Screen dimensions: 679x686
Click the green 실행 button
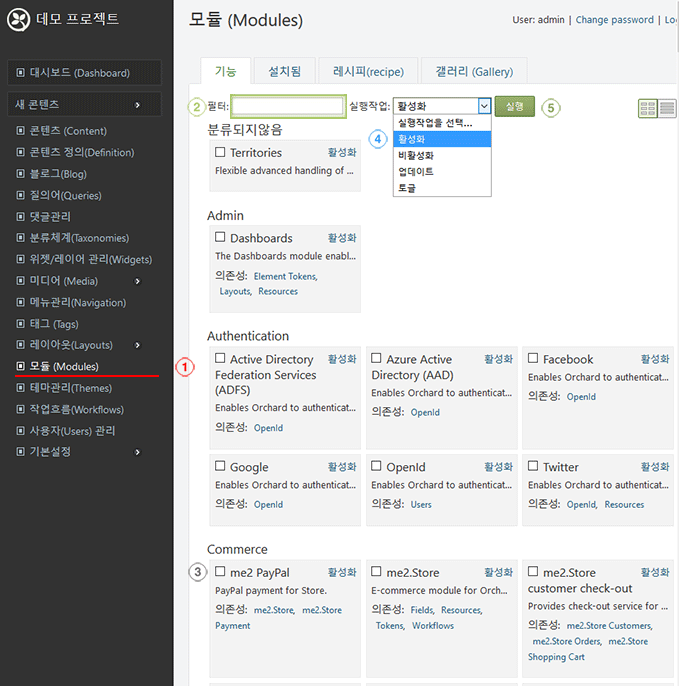(514, 106)
